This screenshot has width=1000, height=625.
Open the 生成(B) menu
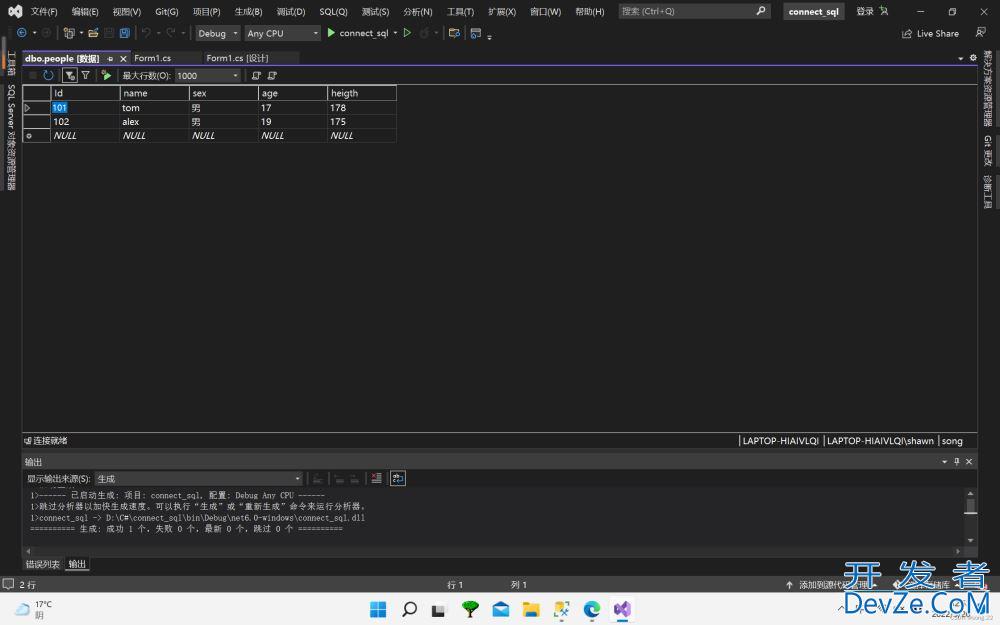248,11
